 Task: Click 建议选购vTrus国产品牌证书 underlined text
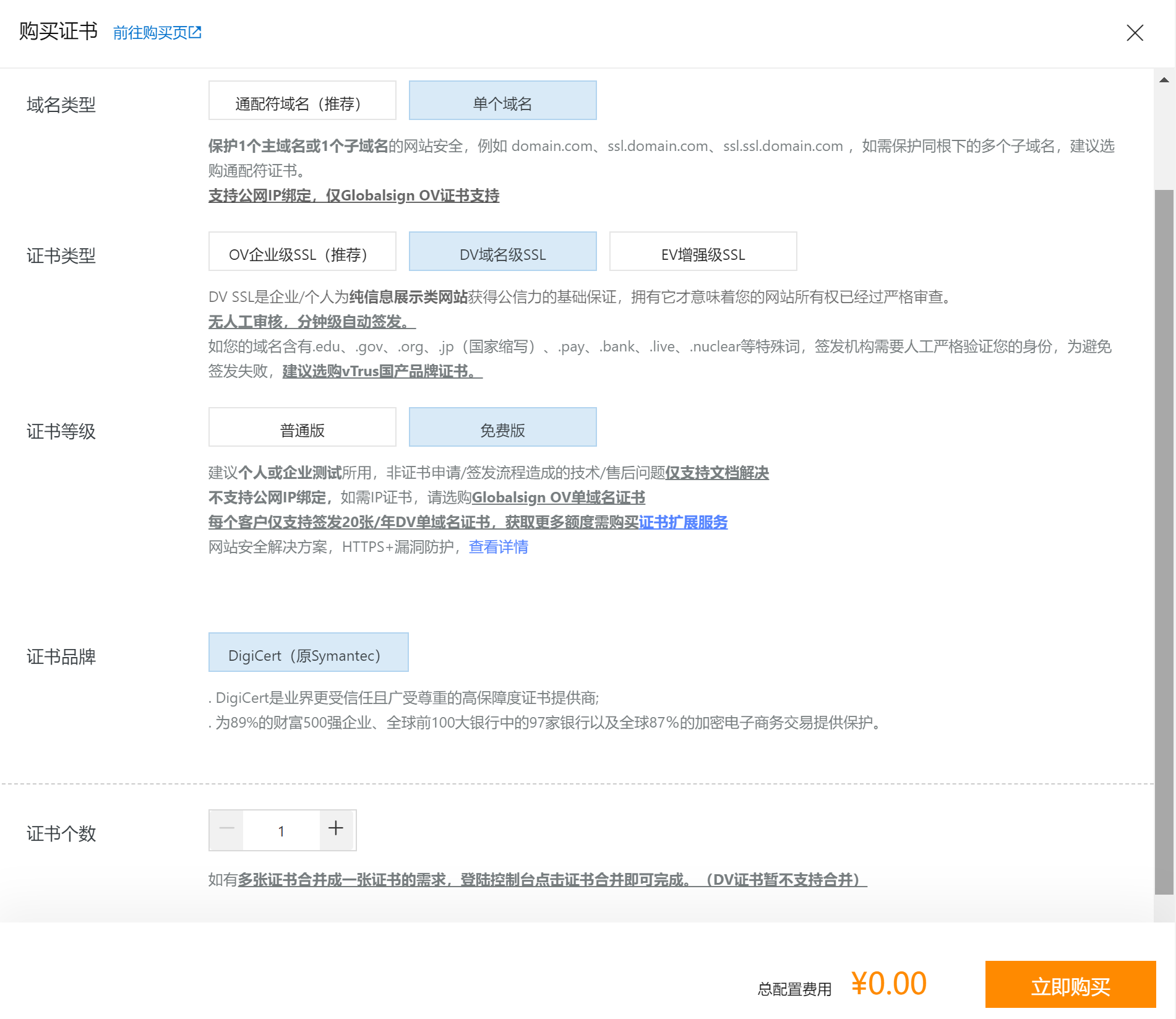[382, 371]
